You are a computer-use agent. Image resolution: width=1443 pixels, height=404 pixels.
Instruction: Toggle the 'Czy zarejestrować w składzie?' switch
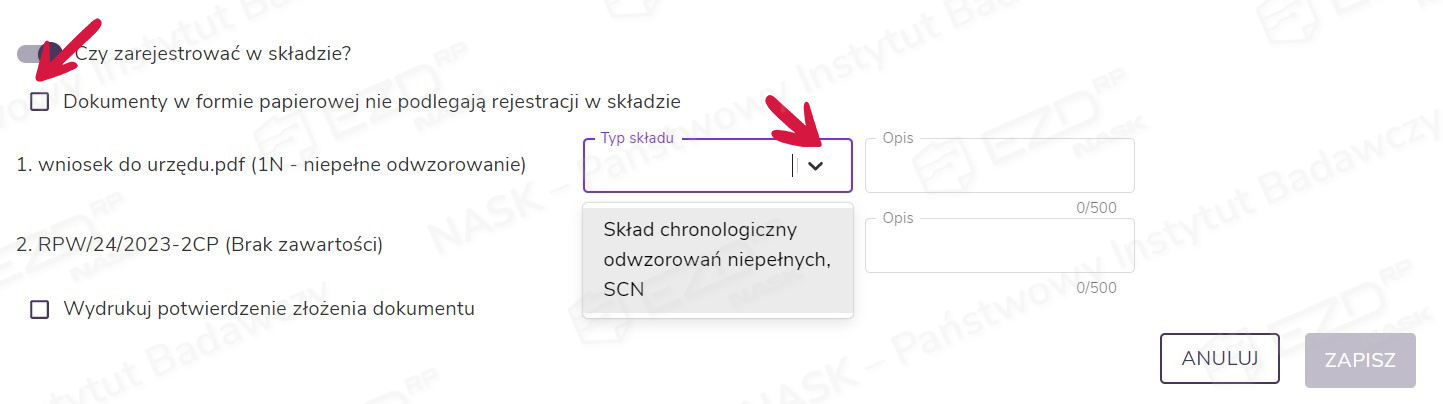point(40,53)
